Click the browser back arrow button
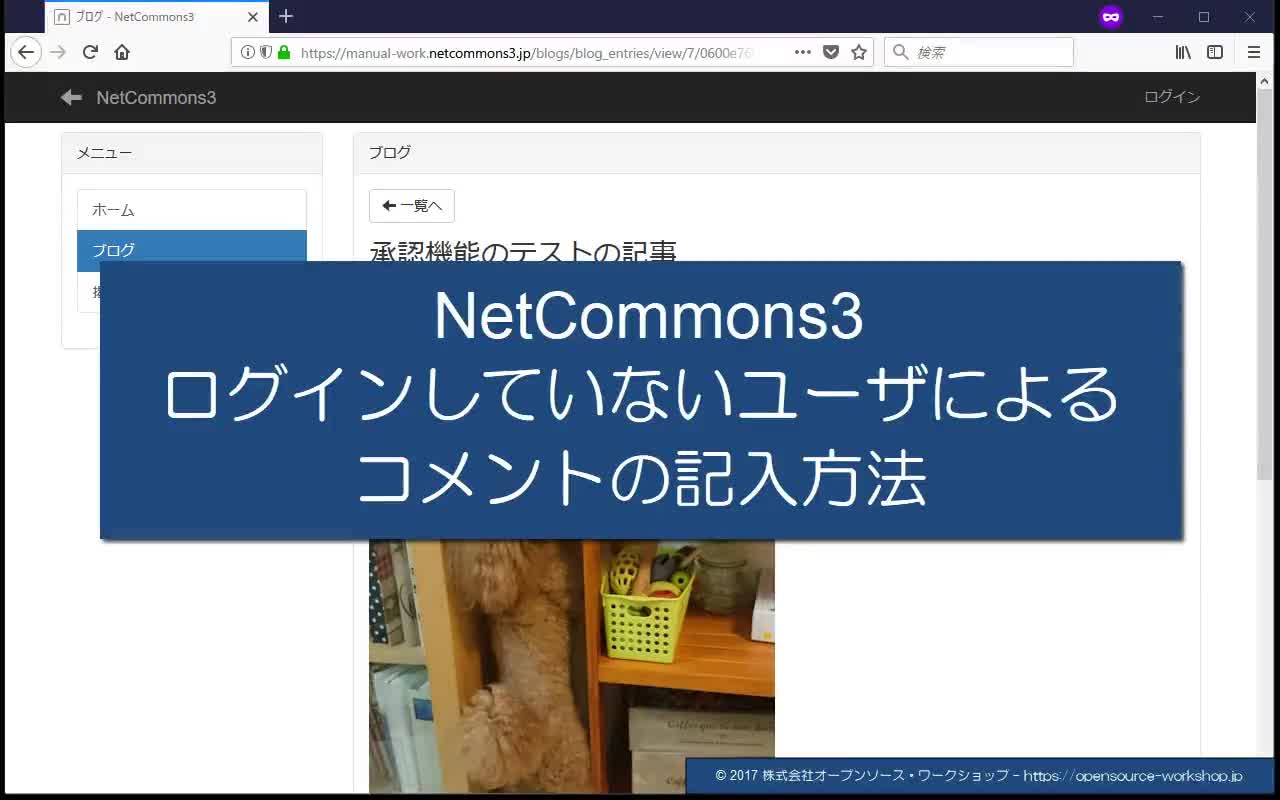 click(26, 52)
